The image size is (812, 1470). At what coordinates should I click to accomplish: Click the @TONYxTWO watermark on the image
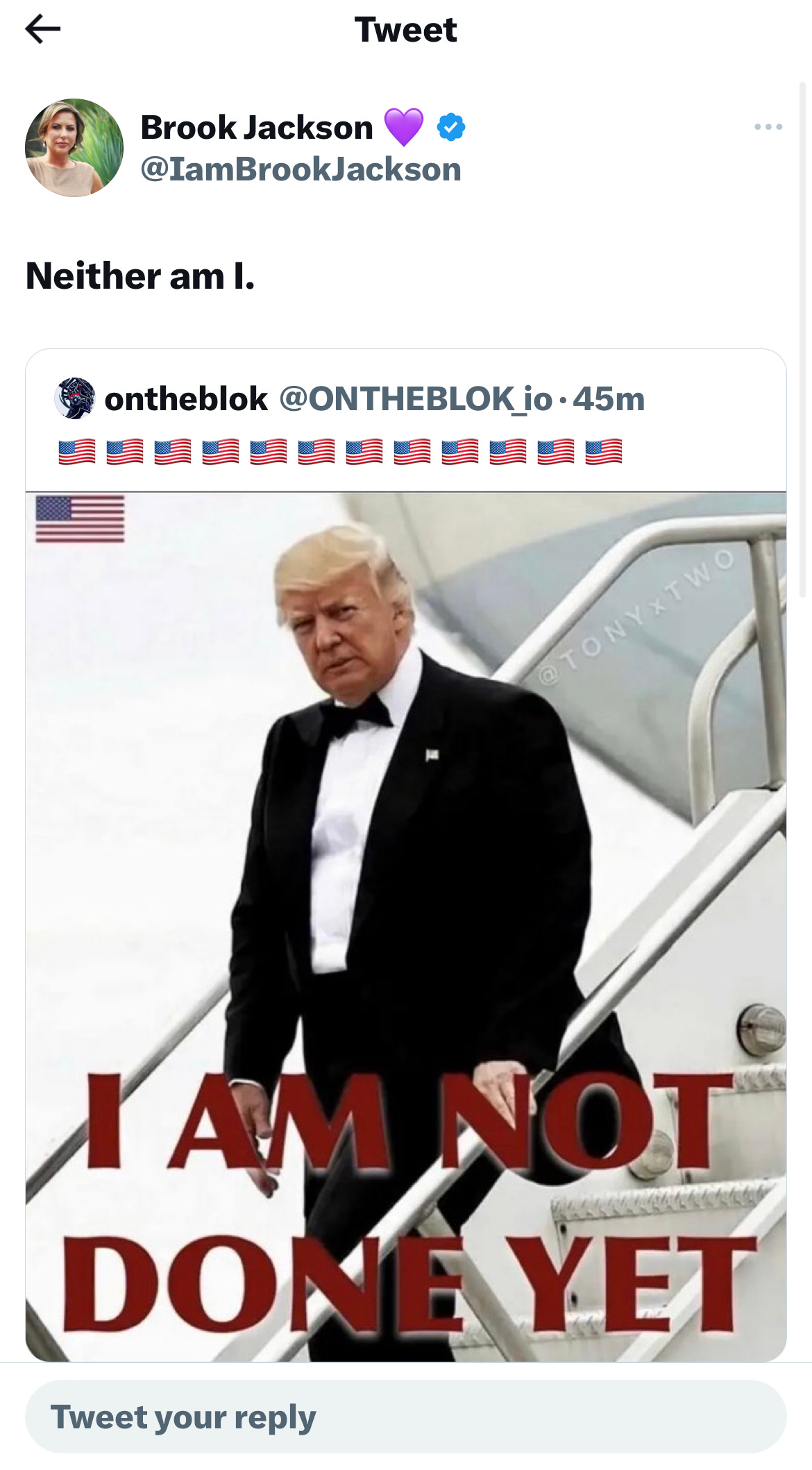tap(636, 617)
